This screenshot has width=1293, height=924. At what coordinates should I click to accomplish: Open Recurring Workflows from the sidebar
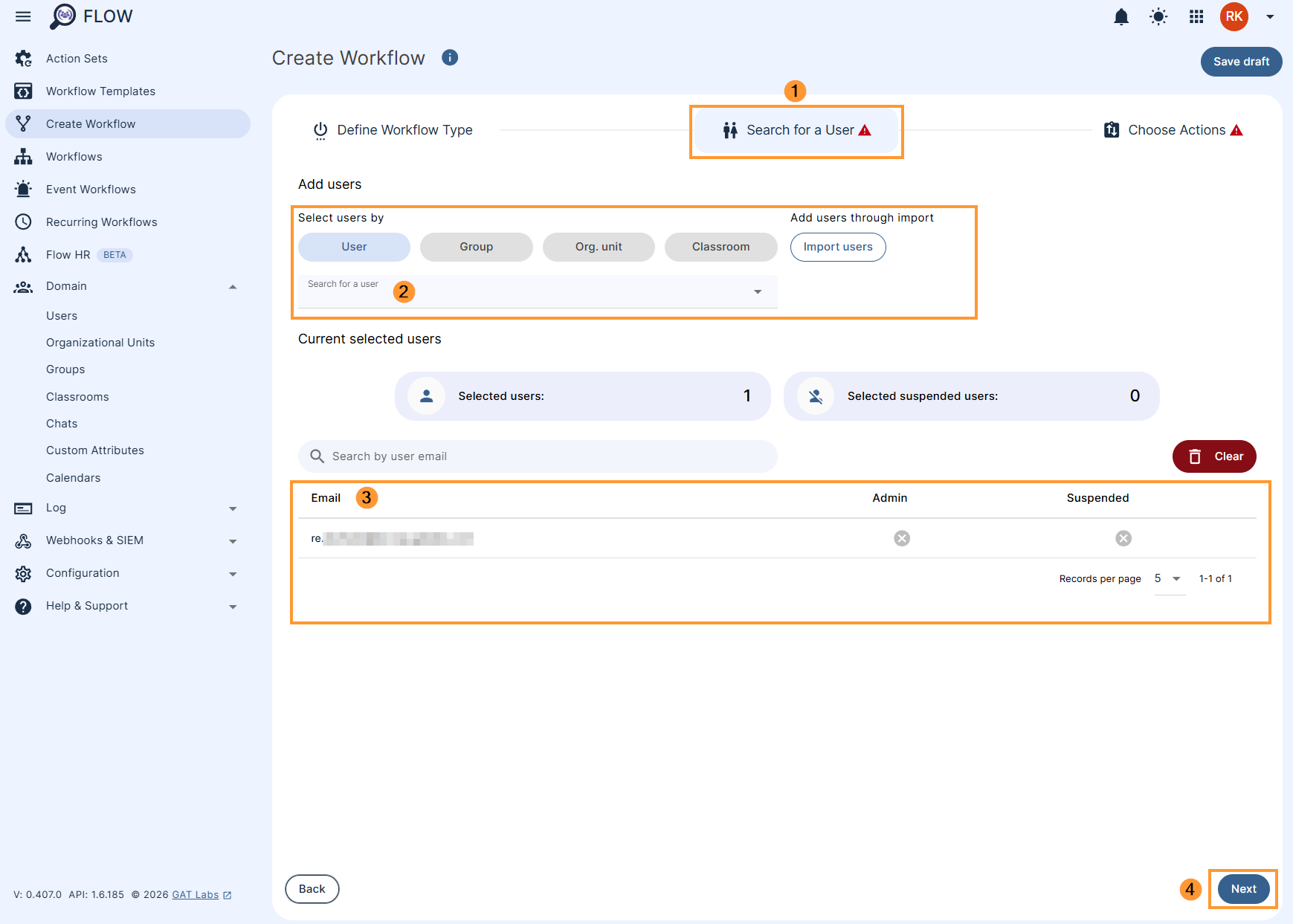[101, 222]
